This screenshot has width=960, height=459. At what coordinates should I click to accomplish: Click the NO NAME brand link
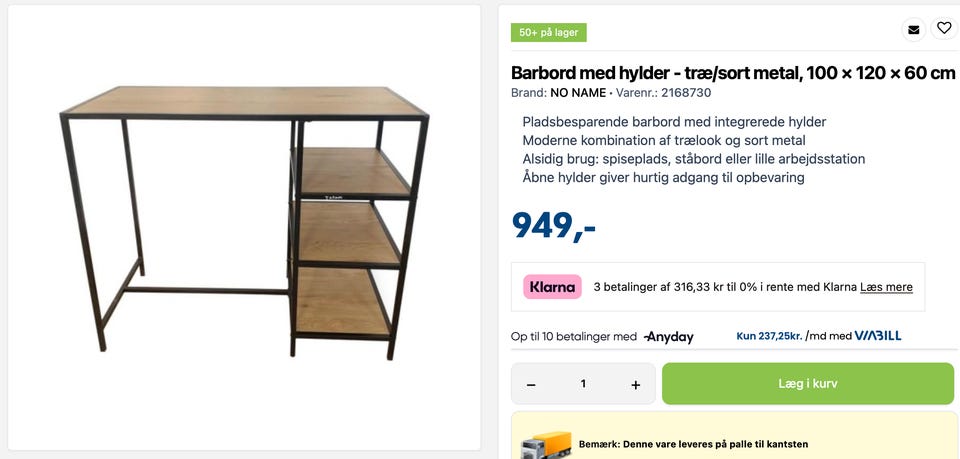(577, 93)
